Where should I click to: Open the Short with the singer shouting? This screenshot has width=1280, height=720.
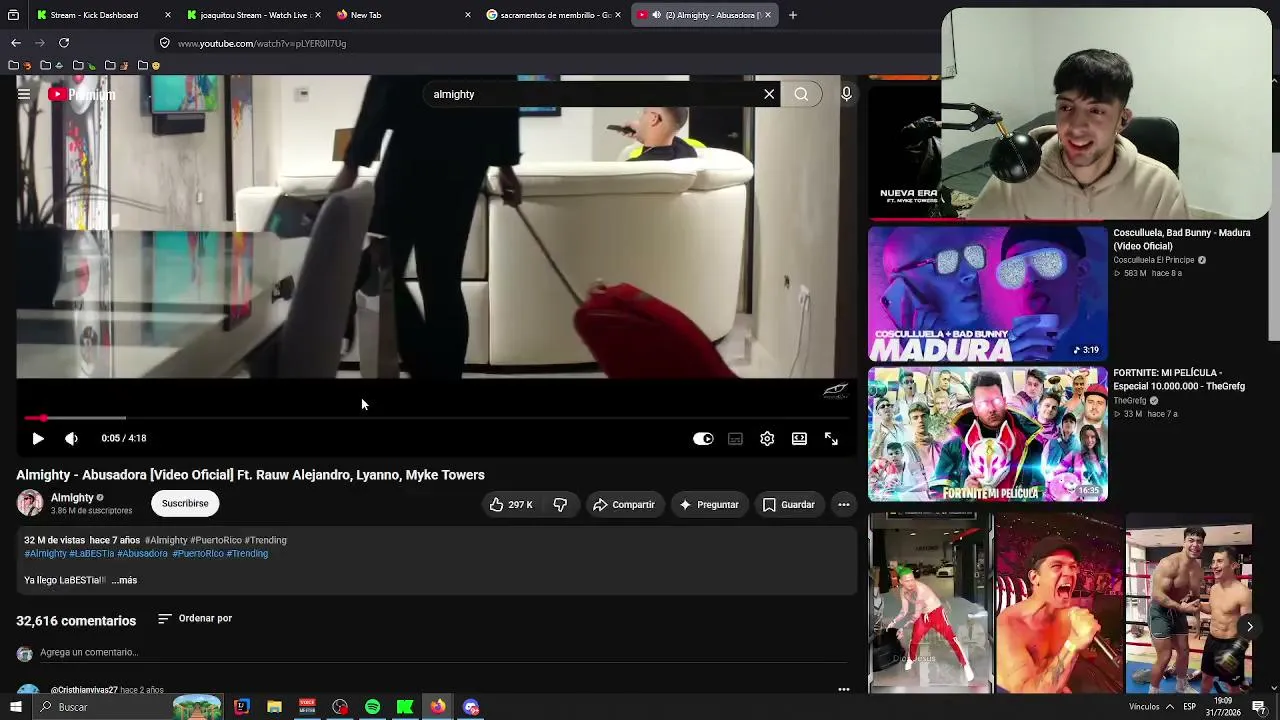click(x=1059, y=604)
